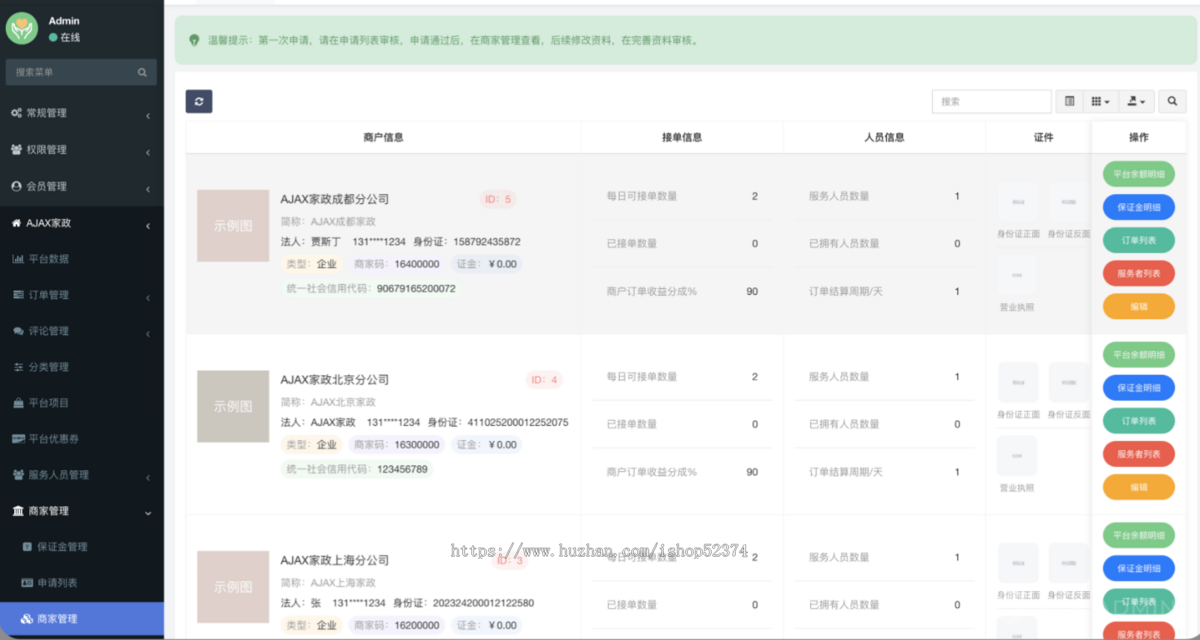Viewport: 1200px width, 640px height.
Task: Click 平台余额明细 for 上海分公司 row
Action: (1138, 535)
